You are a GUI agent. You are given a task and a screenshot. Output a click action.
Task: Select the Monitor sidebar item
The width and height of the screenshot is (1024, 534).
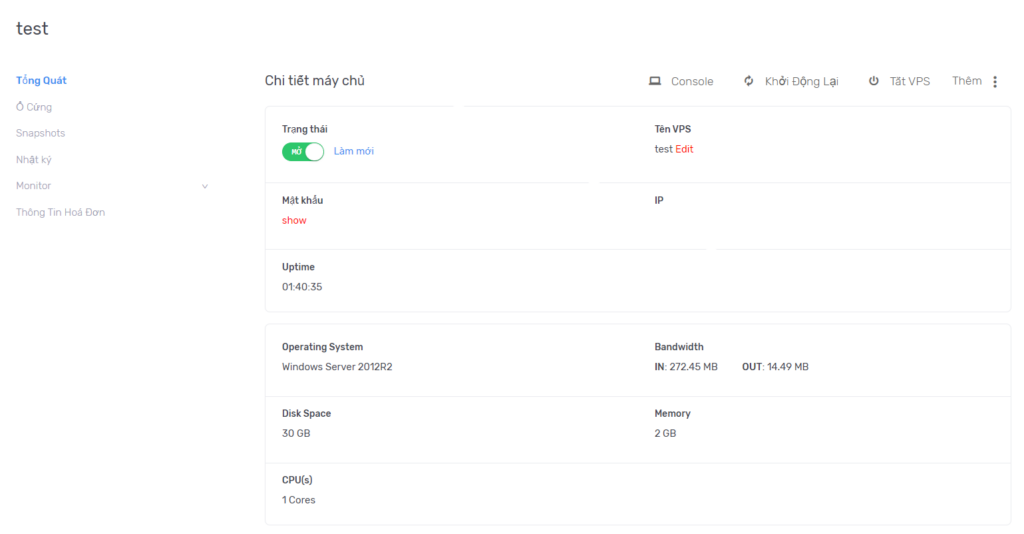[x=33, y=186]
